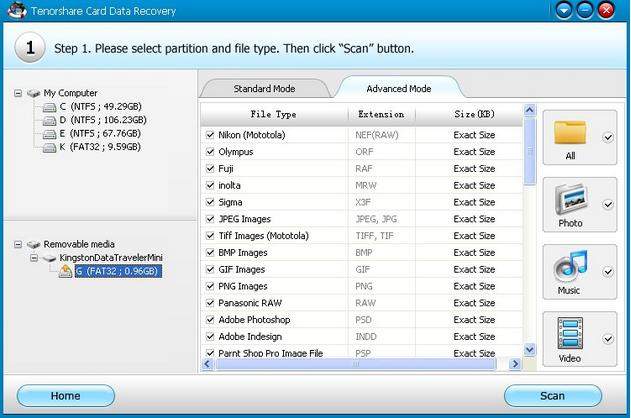Choose the Photo category icon
Screen dimensions: 631x418
click(x=570, y=197)
